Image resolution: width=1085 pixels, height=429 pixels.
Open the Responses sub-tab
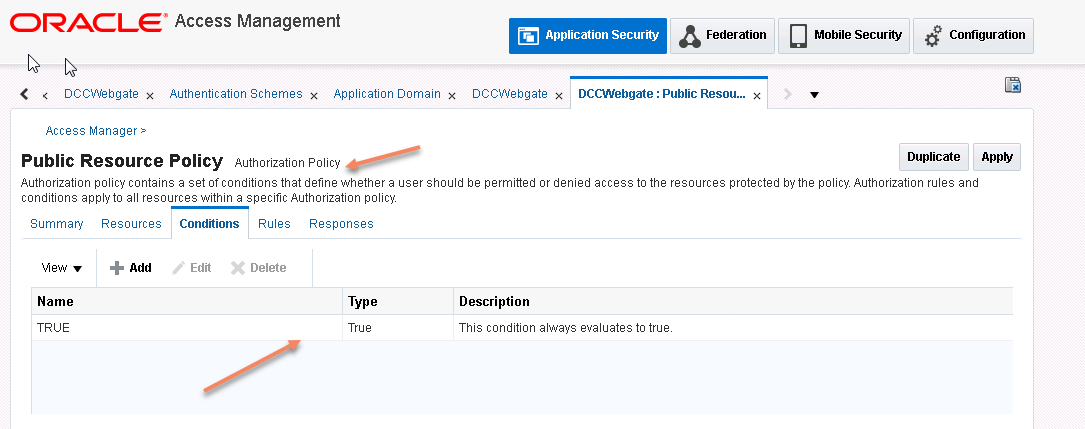[341, 223]
